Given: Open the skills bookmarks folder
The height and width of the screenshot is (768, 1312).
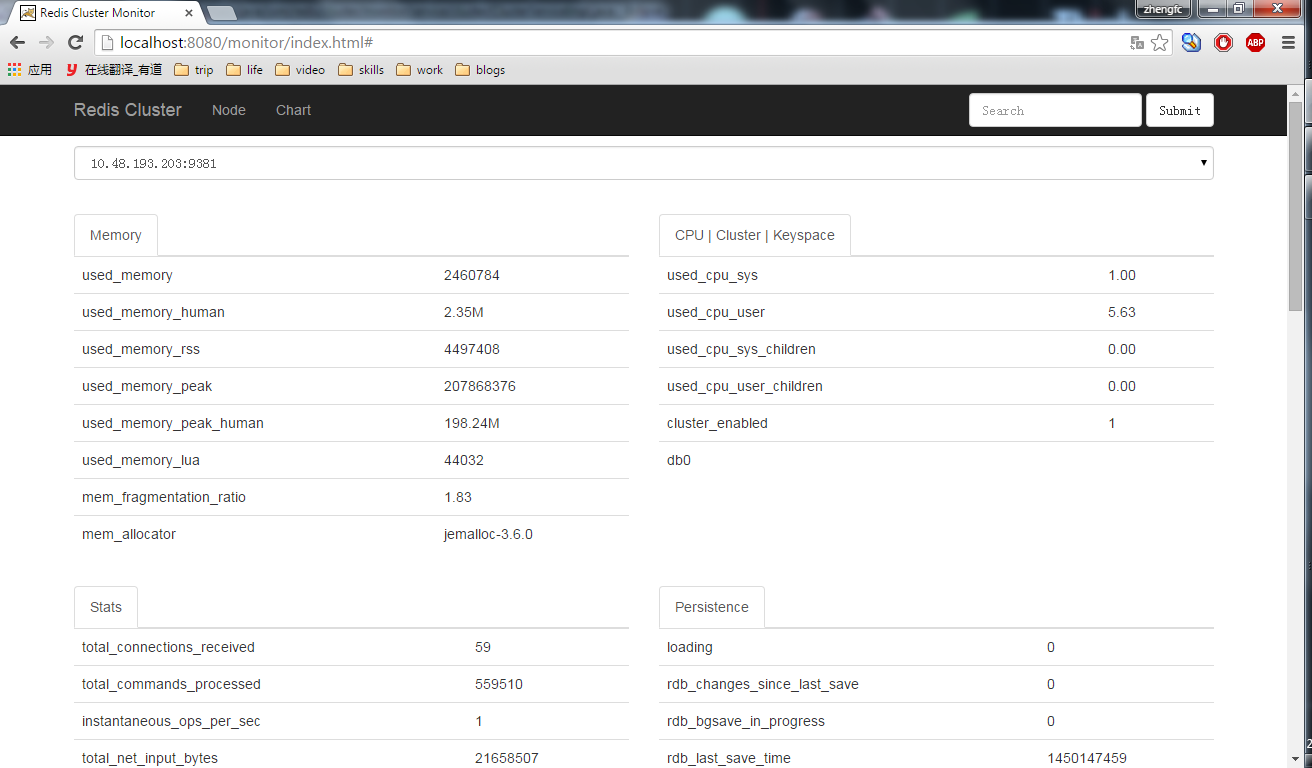Looking at the screenshot, I should coord(361,70).
